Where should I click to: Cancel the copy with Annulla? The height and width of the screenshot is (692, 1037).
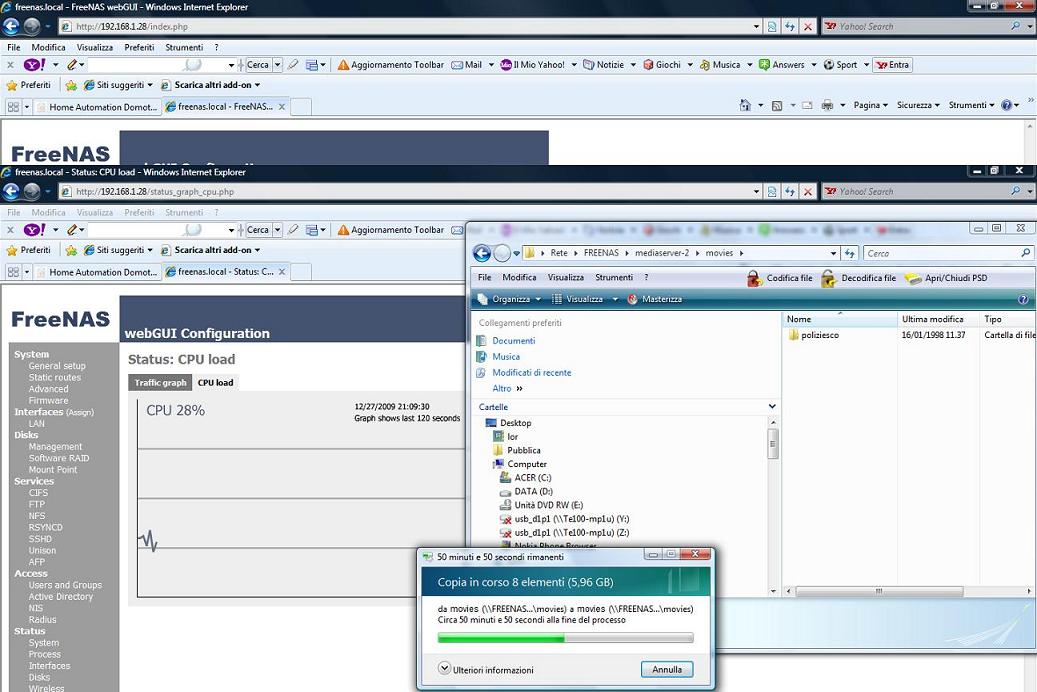667,670
